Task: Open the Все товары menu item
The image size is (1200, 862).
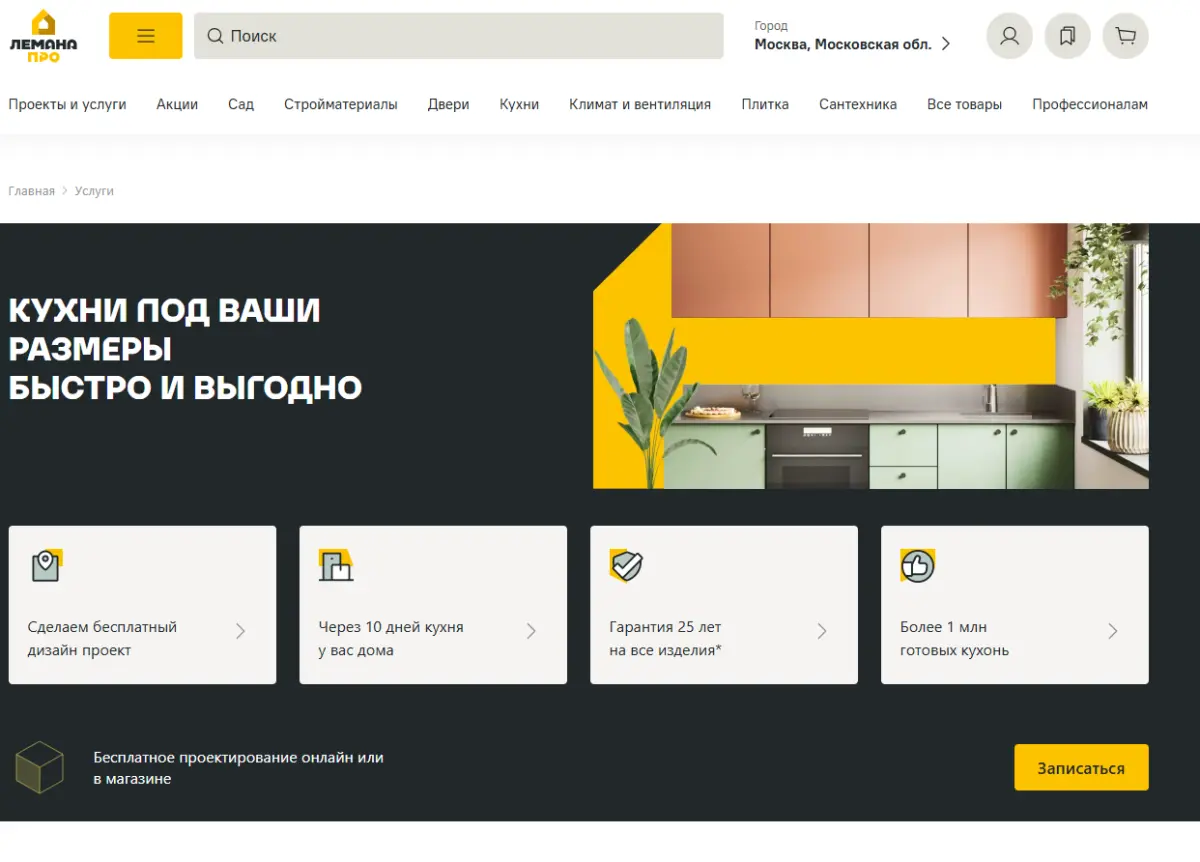Action: tap(964, 104)
